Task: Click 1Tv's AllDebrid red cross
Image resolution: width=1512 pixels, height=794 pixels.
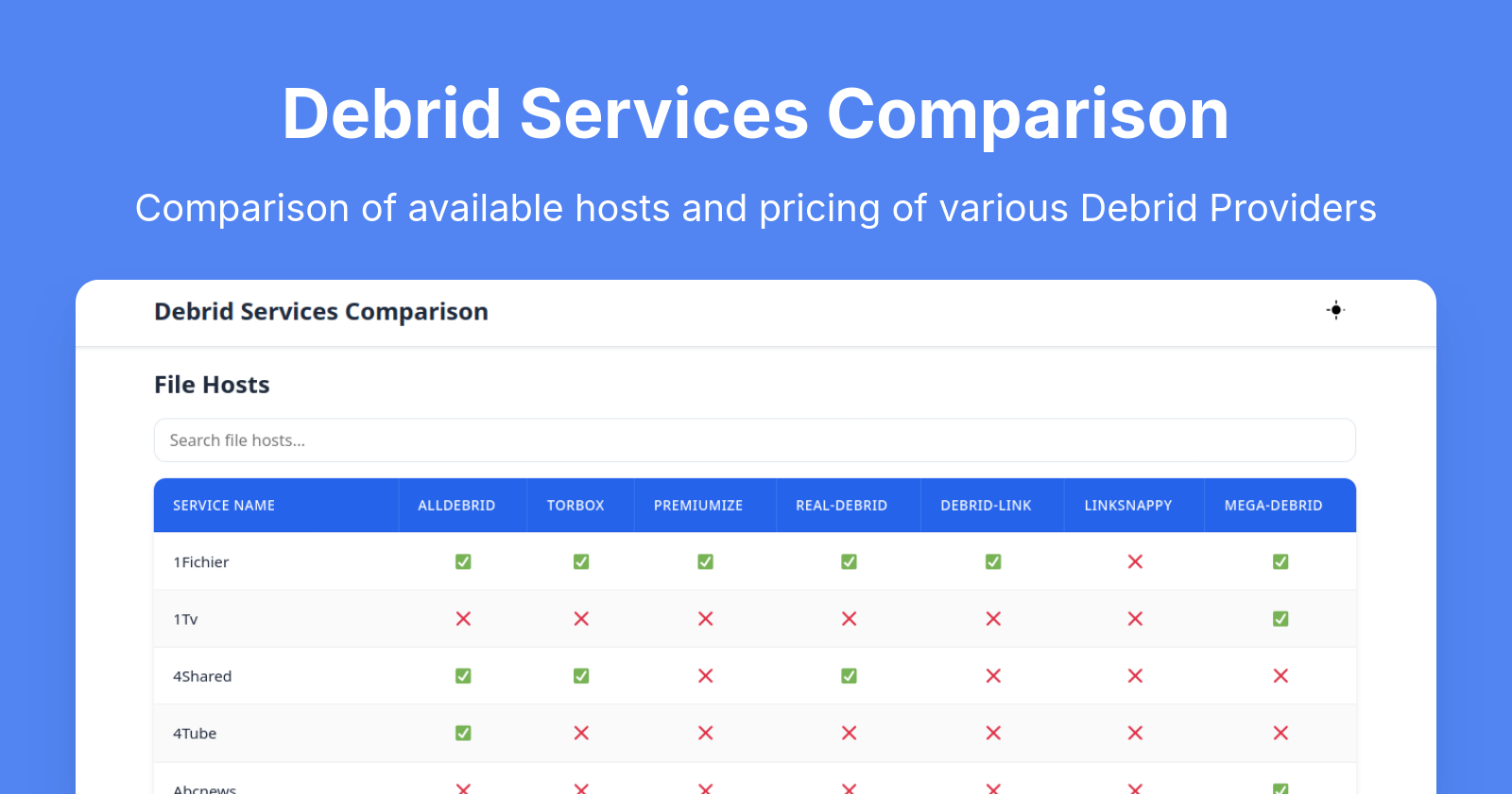Action: click(463, 618)
